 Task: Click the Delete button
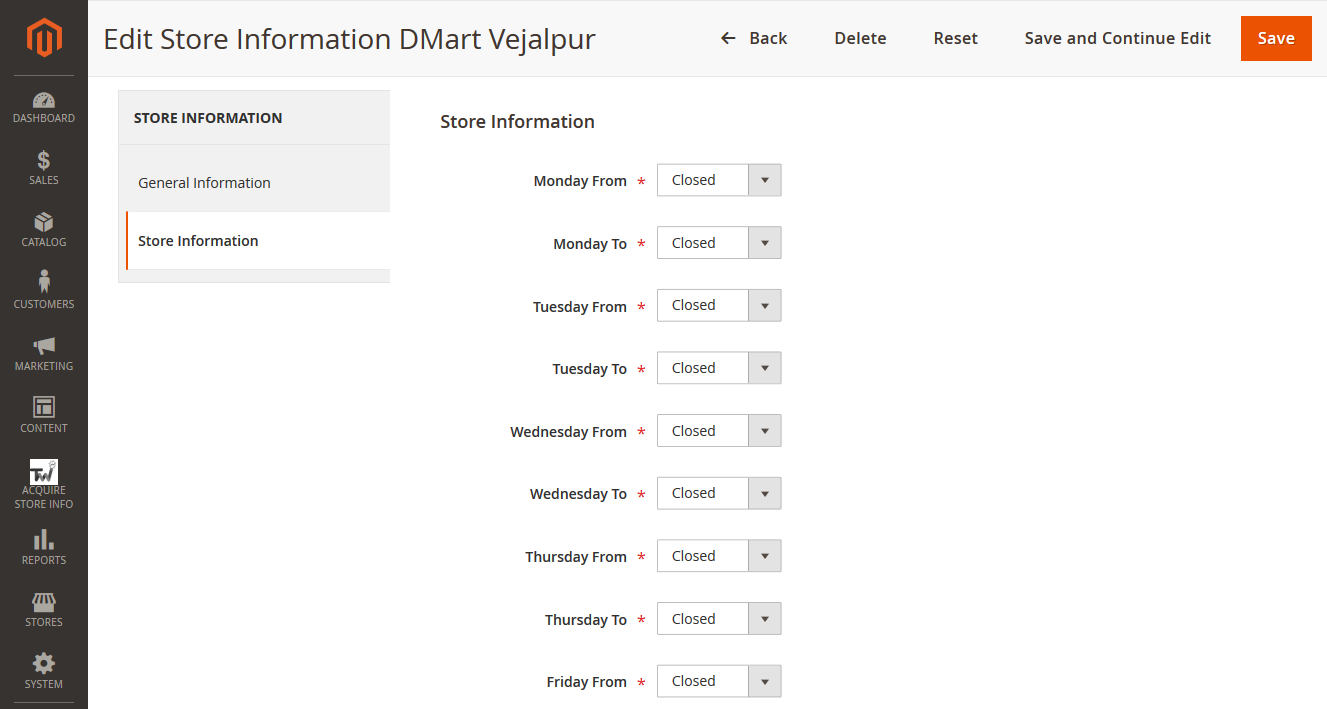[860, 38]
